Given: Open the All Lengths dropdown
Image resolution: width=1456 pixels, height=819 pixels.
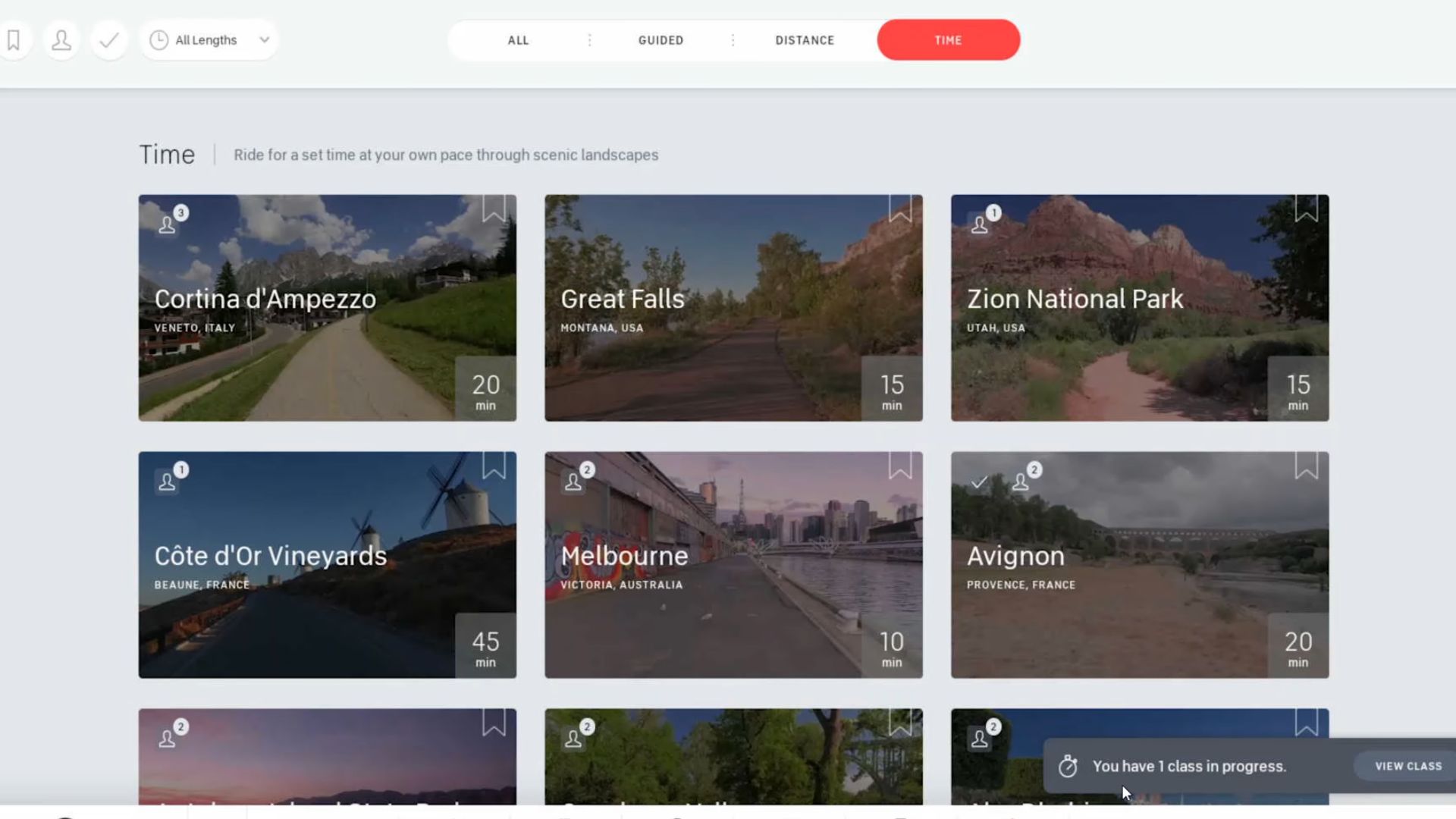Looking at the screenshot, I should [x=206, y=40].
